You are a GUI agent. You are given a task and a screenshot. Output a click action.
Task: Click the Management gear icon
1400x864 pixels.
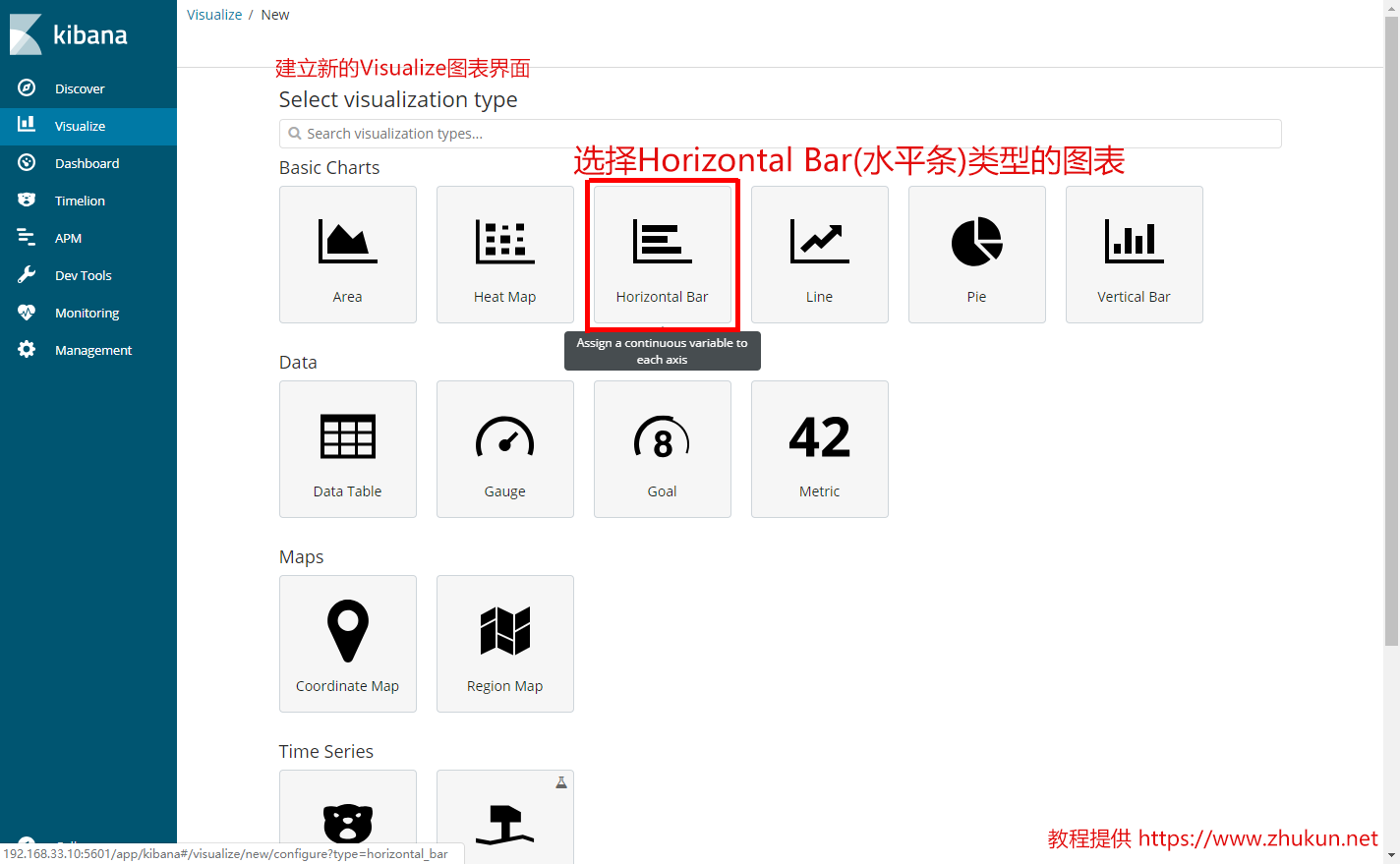pos(27,349)
